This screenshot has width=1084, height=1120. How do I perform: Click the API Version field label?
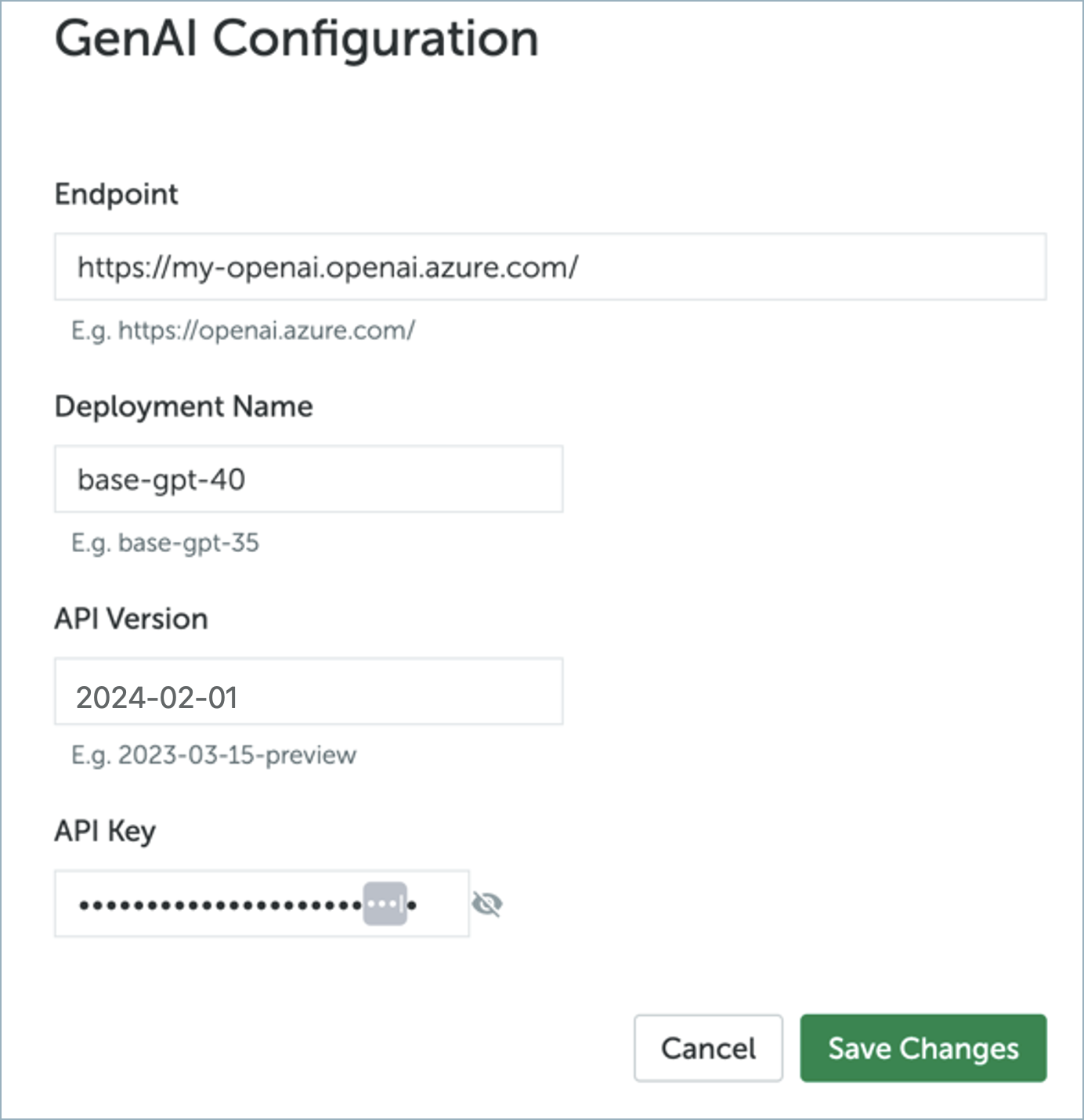(x=131, y=619)
